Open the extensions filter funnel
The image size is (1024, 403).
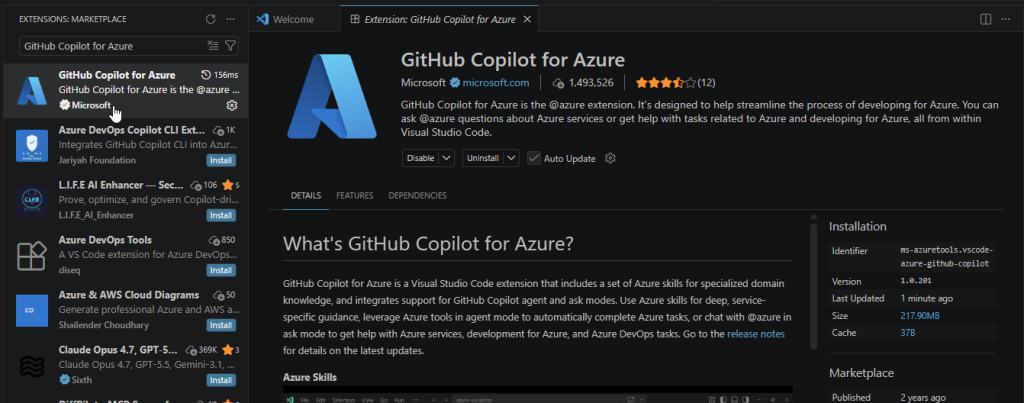[230, 46]
